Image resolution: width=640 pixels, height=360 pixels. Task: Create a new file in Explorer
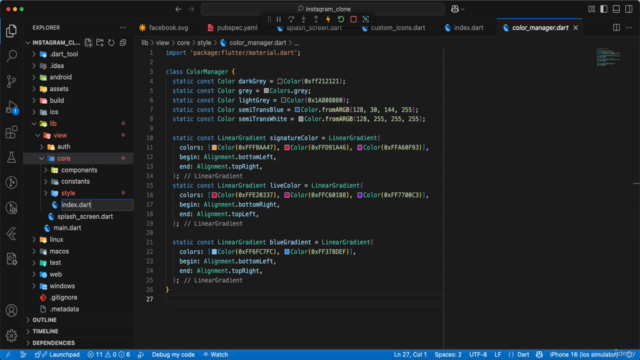click(88, 42)
